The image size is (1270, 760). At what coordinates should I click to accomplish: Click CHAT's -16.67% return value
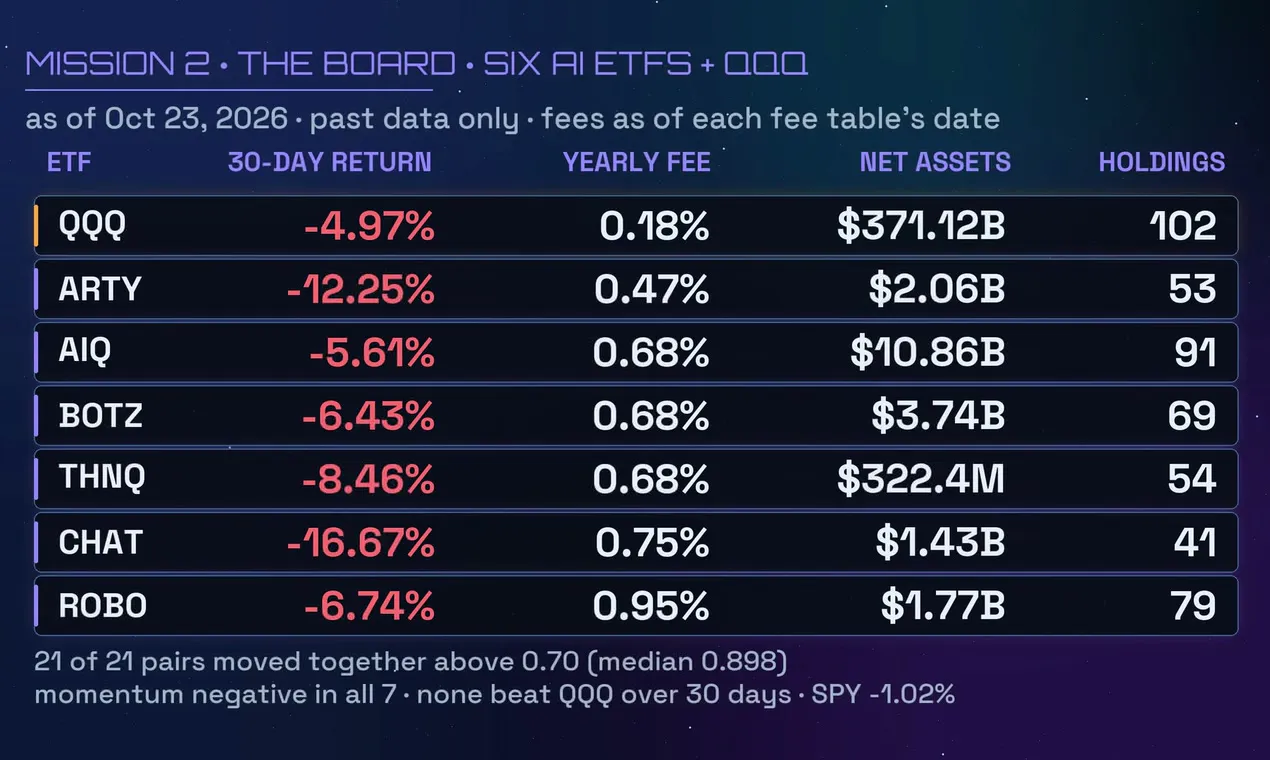(360, 543)
